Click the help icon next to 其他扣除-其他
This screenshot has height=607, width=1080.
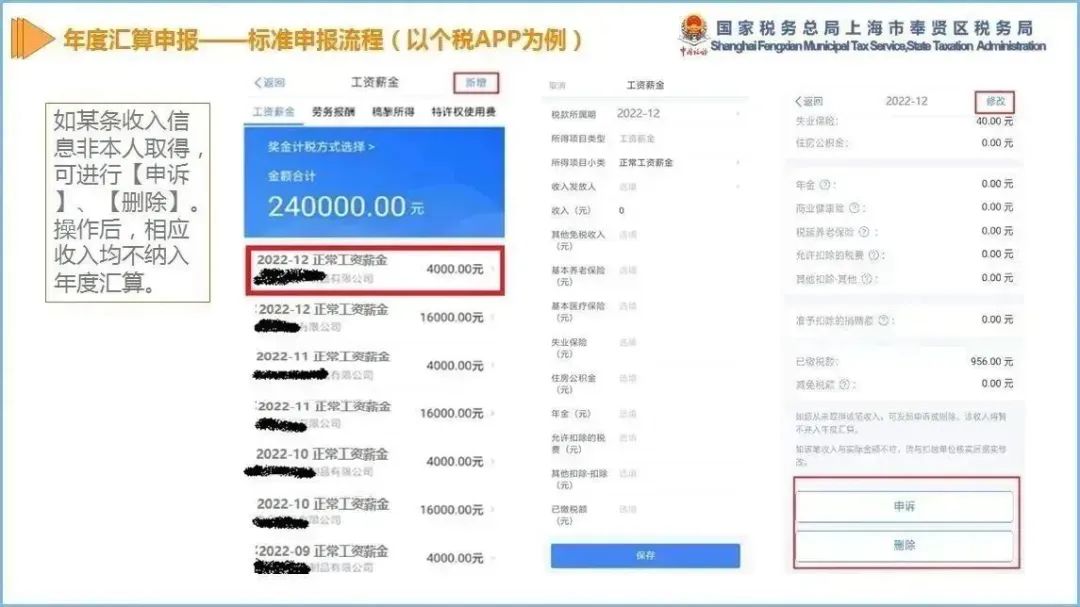pos(867,278)
